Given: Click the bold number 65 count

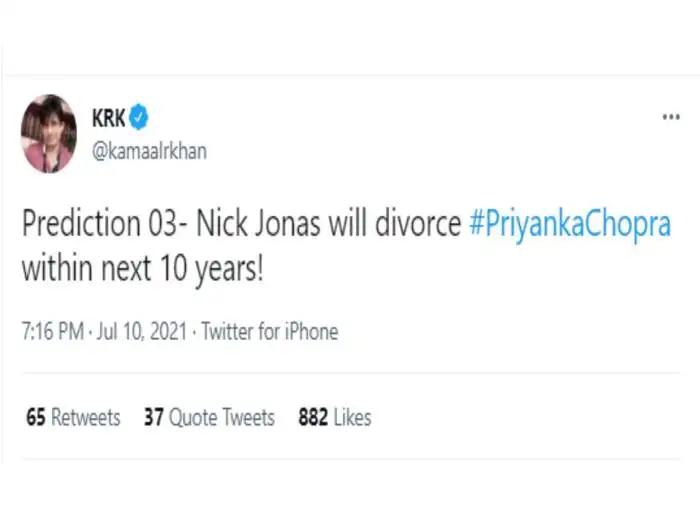Looking at the screenshot, I should click(36, 417).
